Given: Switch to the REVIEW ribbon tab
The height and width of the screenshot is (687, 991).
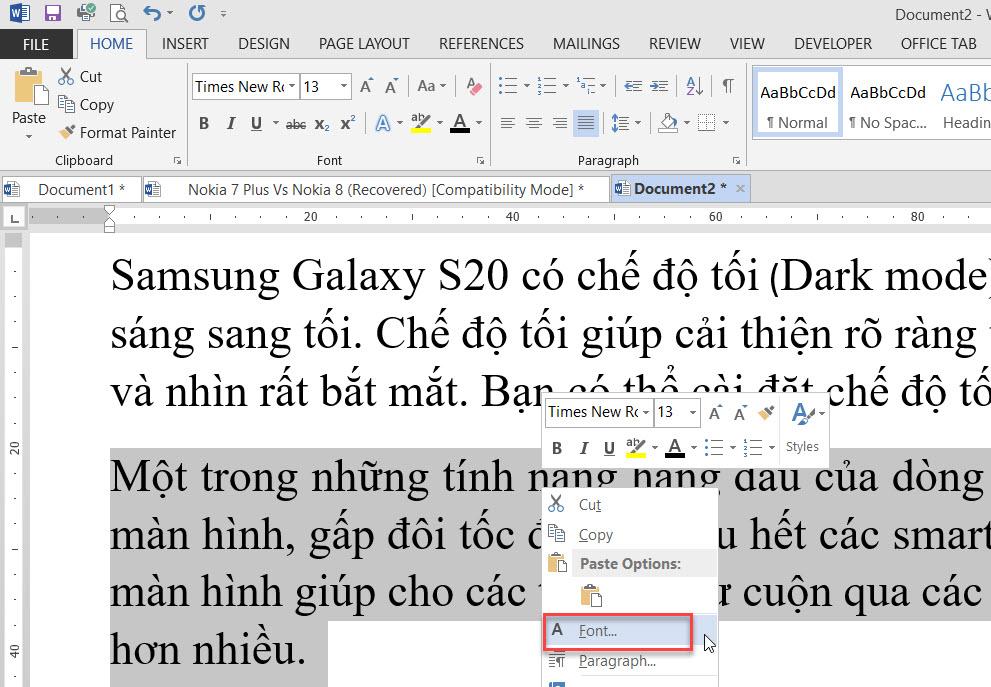Looking at the screenshot, I should point(674,44).
